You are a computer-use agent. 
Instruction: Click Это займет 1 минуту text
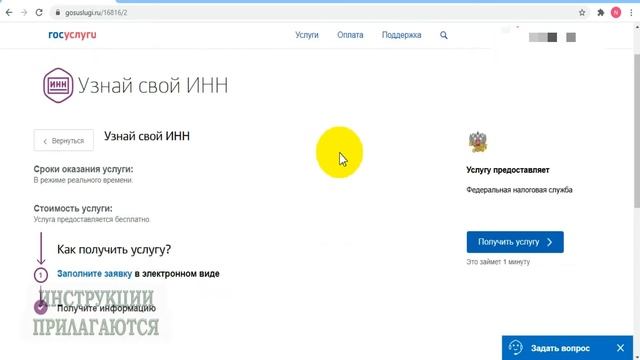click(x=498, y=262)
